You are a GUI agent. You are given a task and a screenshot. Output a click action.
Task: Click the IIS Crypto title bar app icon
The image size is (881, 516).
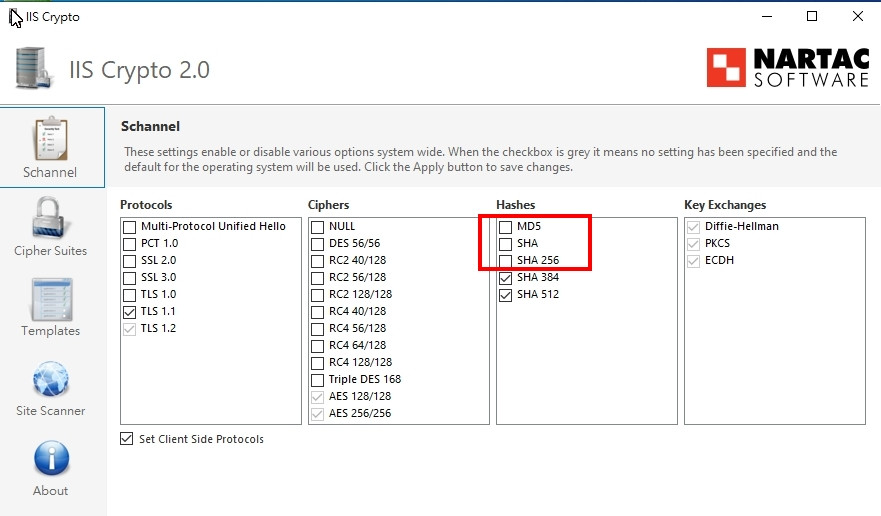(x=15, y=17)
